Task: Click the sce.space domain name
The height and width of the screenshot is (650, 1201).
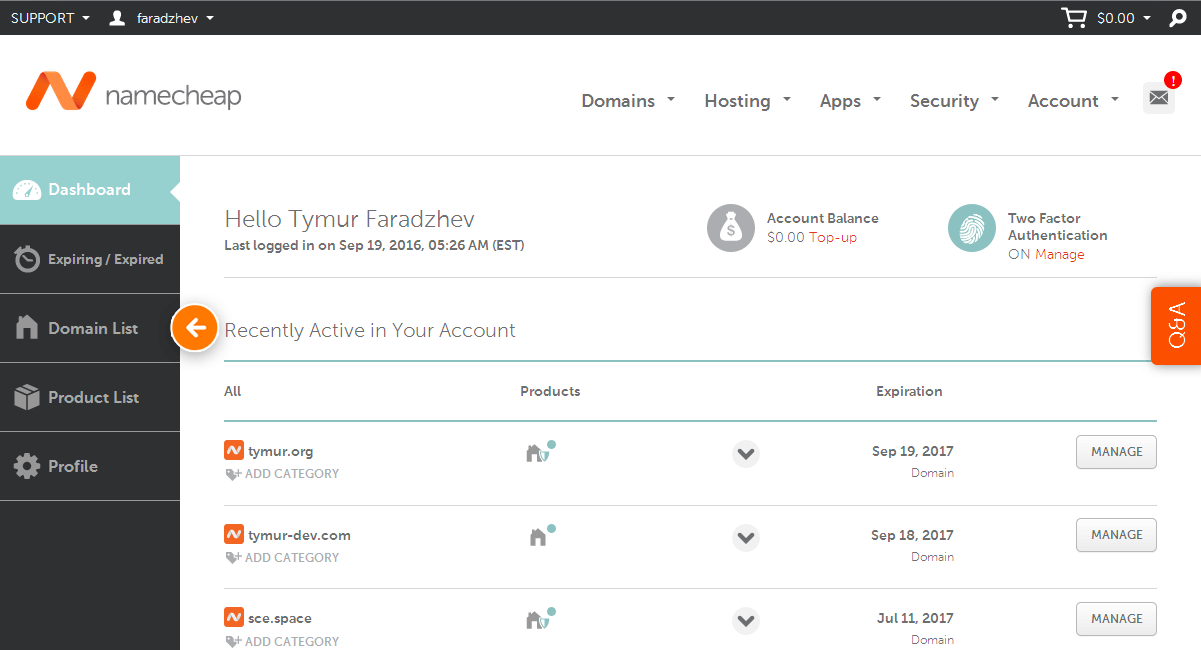Action: (280, 618)
